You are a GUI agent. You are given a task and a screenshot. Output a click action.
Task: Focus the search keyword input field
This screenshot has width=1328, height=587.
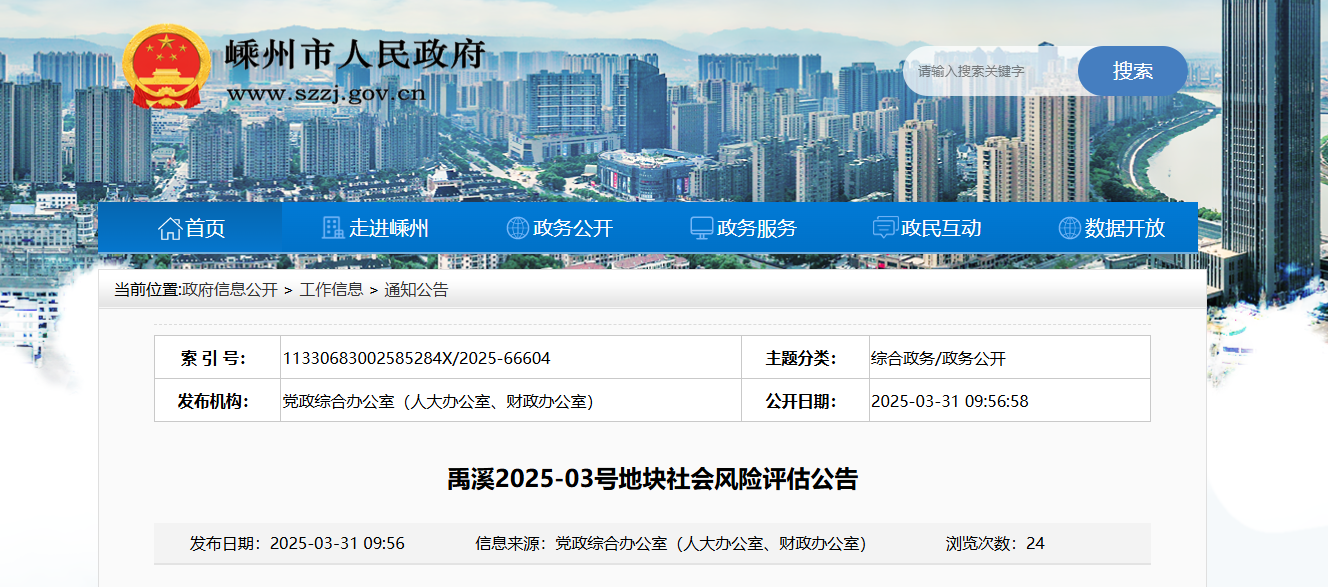[x=990, y=71]
